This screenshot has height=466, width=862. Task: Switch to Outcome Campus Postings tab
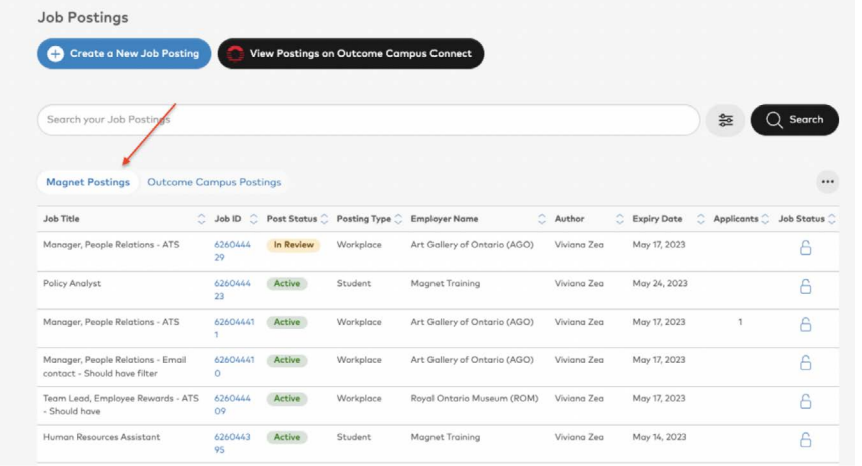click(x=214, y=182)
